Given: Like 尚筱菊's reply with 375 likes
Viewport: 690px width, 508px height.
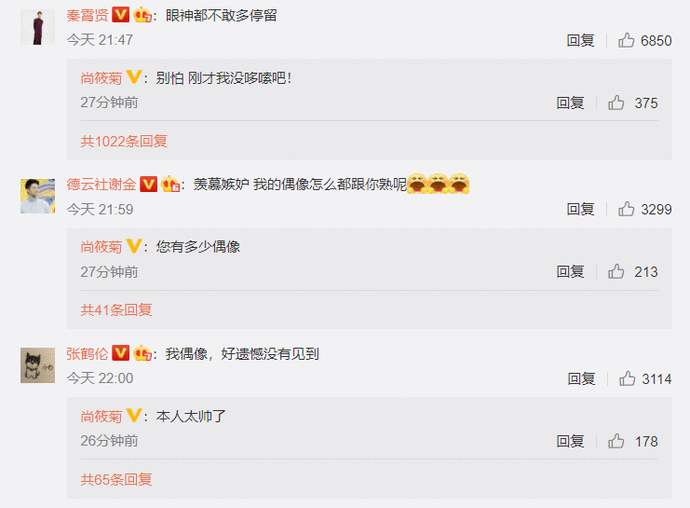Looking at the screenshot, I should point(616,103).
